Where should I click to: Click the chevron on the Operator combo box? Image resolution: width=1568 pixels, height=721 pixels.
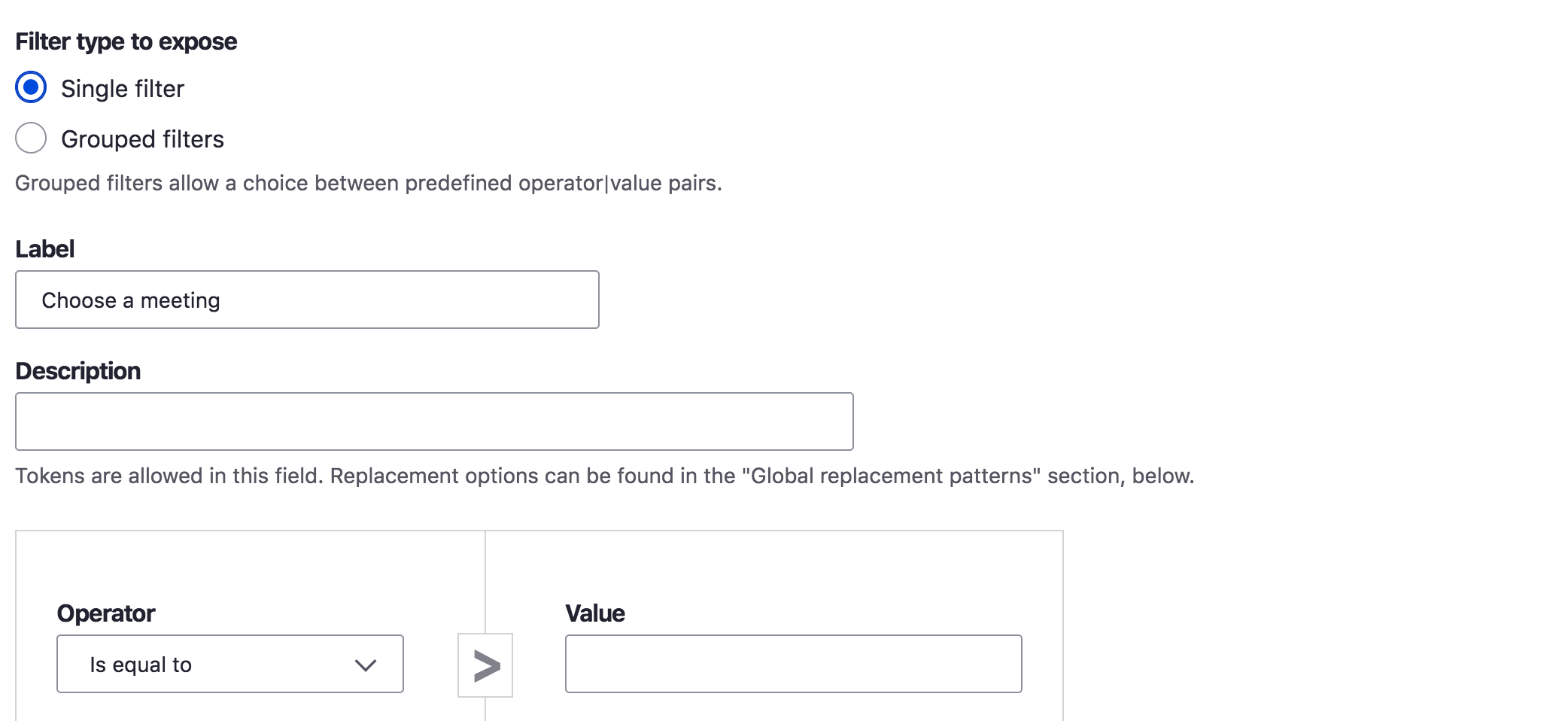coord(366,665)
